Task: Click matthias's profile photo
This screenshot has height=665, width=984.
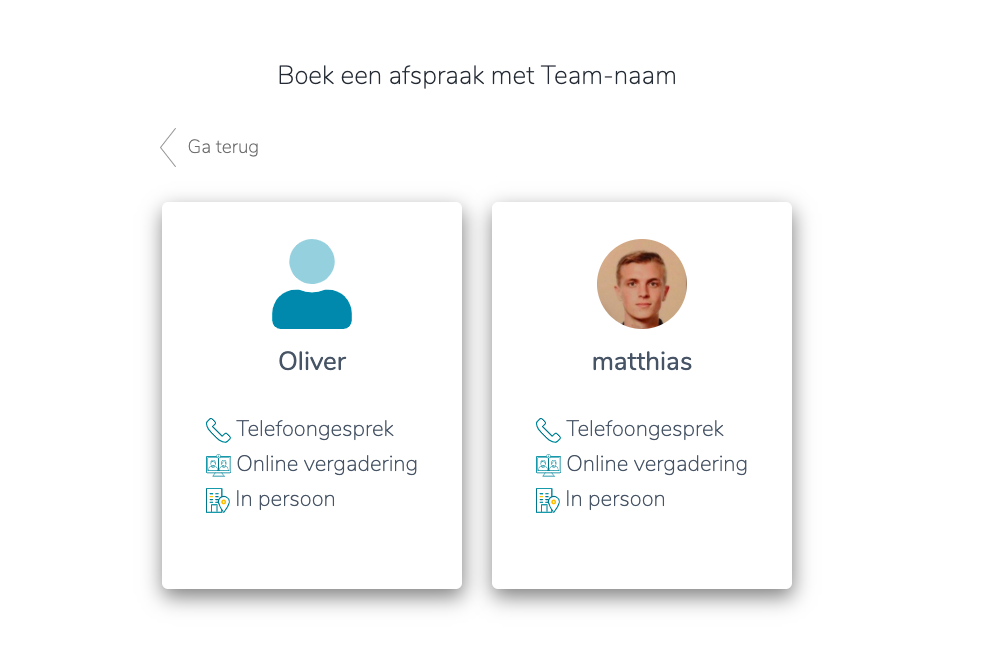Action: [641, 284]
